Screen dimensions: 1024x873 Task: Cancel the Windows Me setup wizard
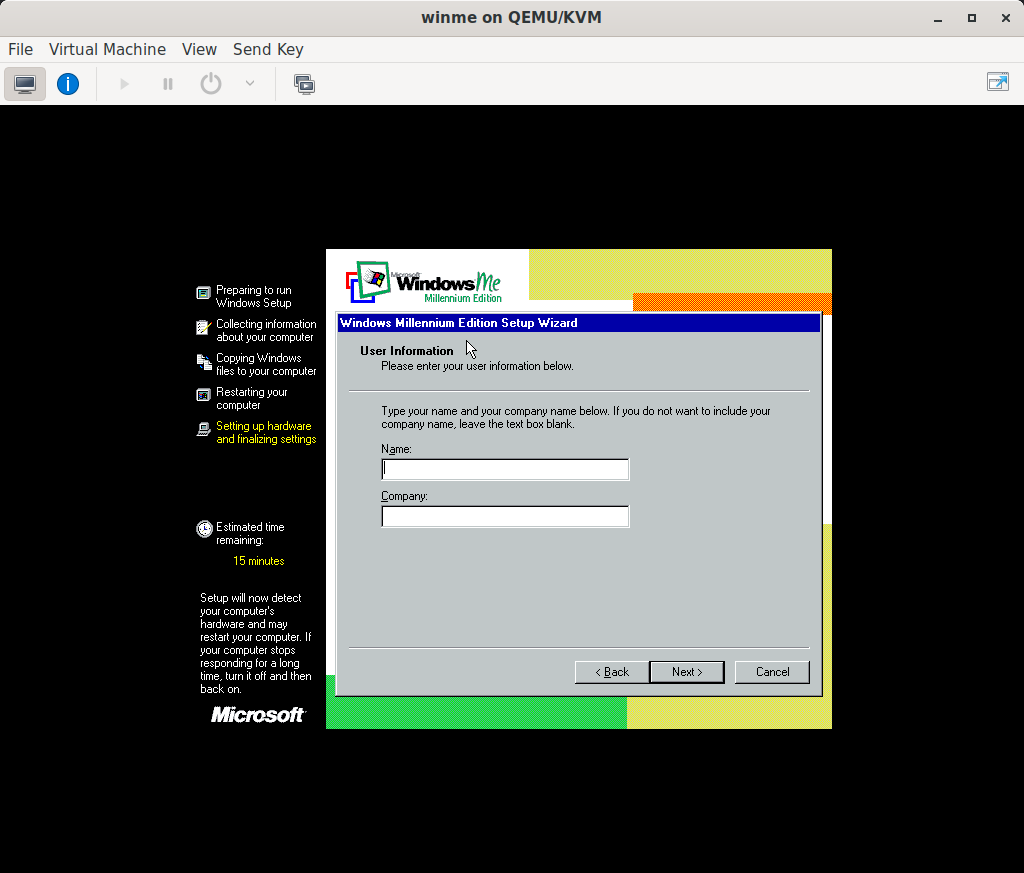tap(772, 672)
